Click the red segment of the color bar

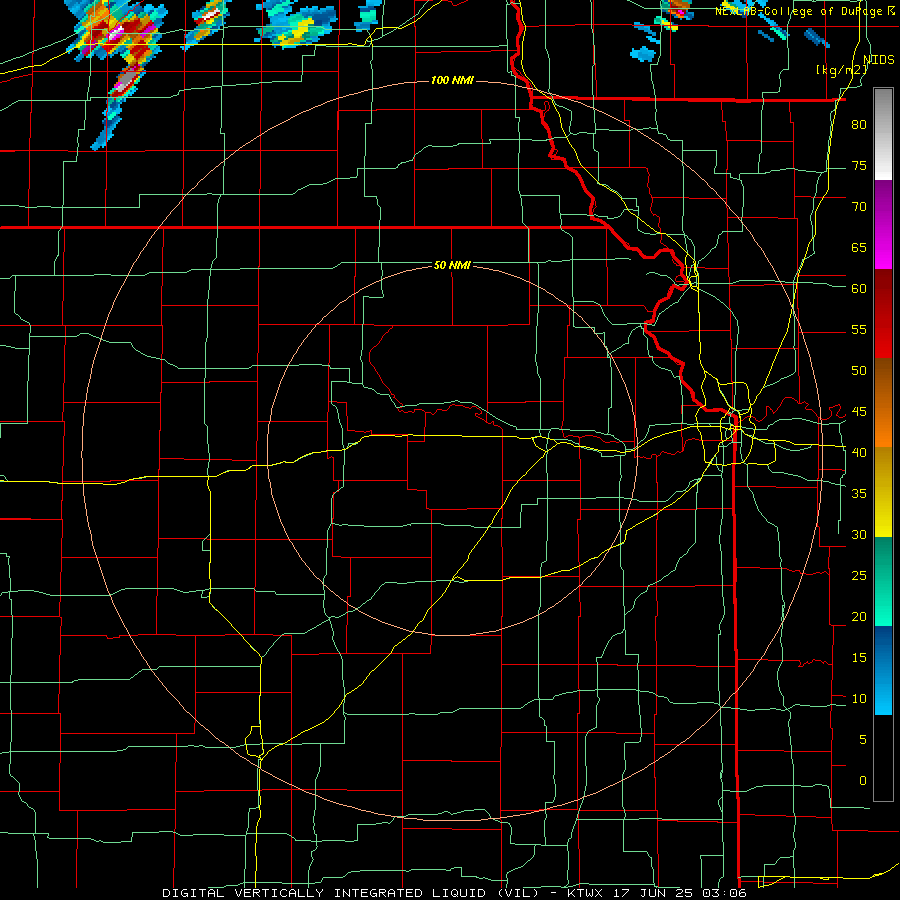coord(883,314)
